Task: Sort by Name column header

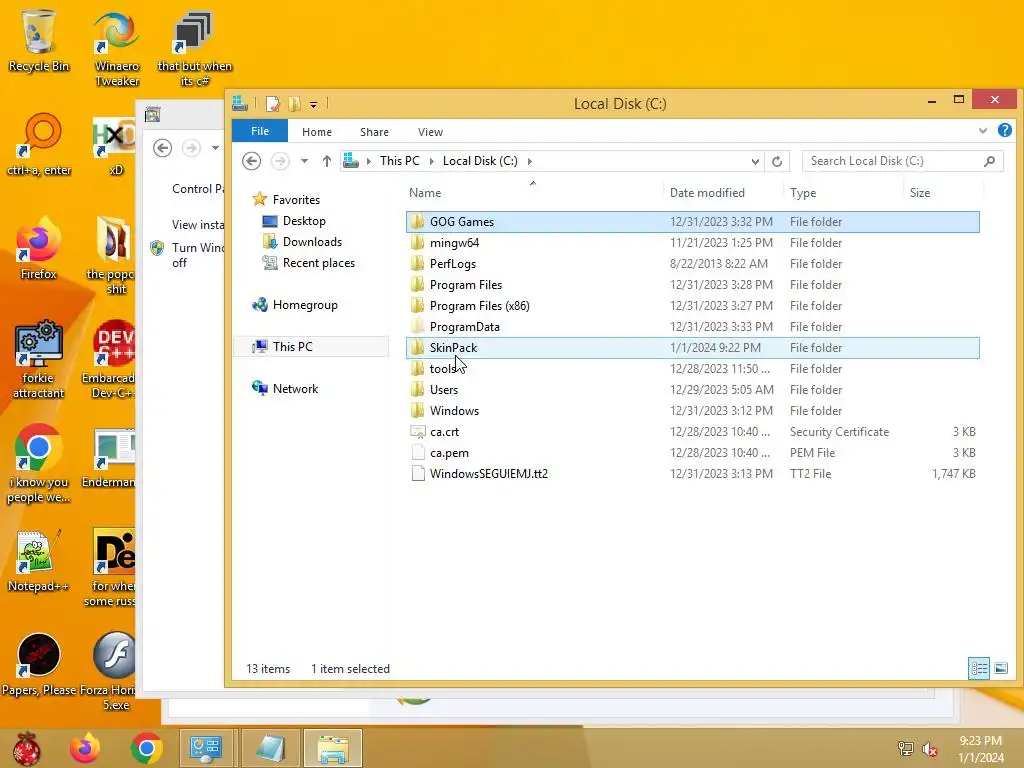Action: pyautogui.click(x=534, y=193)
